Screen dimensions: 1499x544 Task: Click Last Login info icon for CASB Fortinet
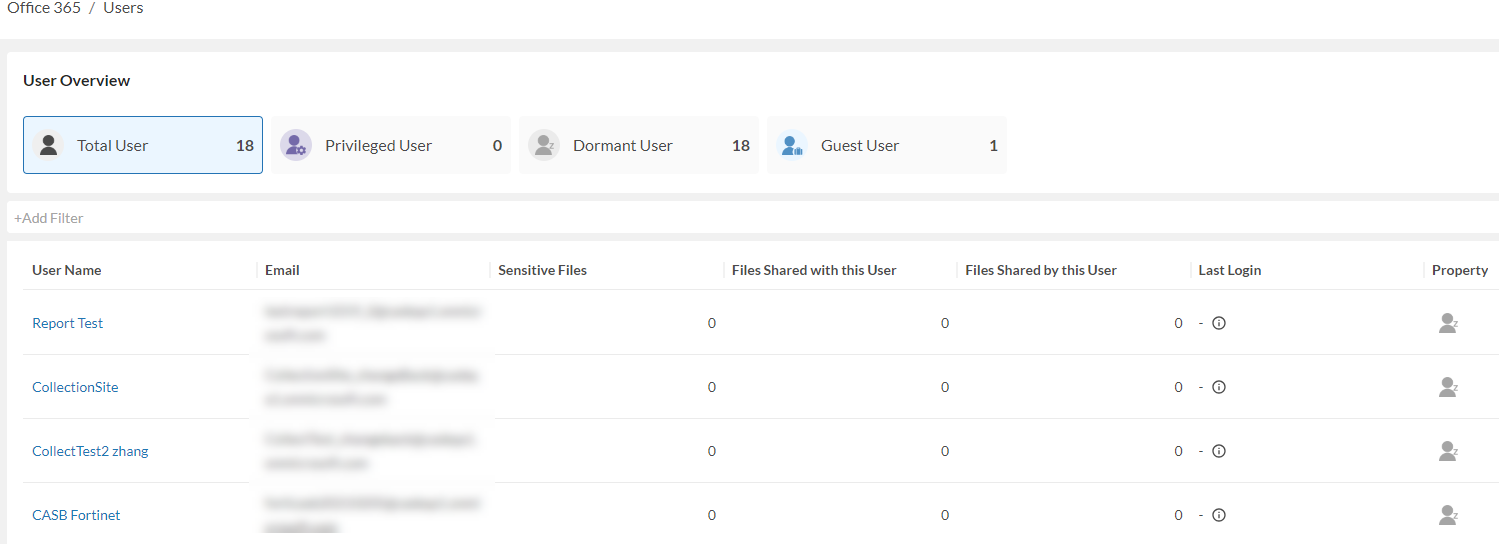pos(1219,515)
